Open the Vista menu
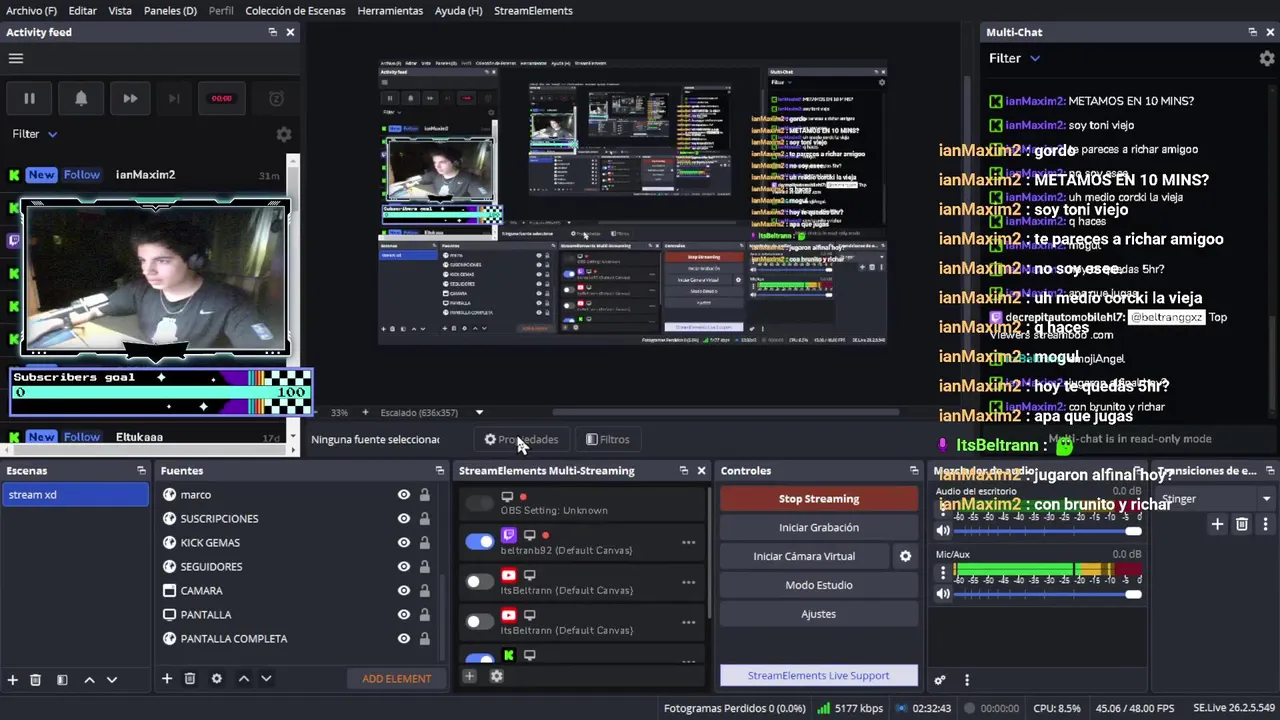 coord(120,10)
